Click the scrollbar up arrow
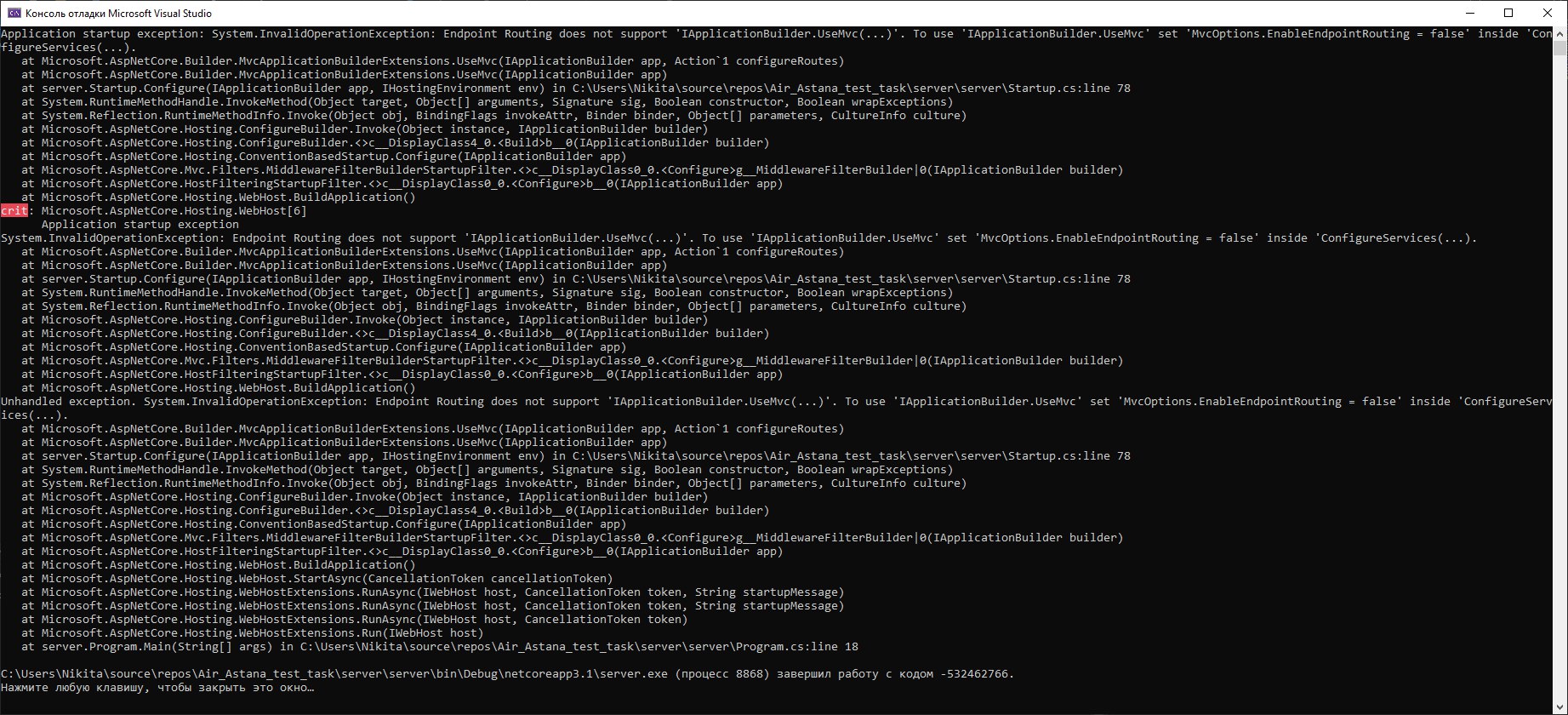The width and height of the screenshot is (1568, 715). 1560,33
